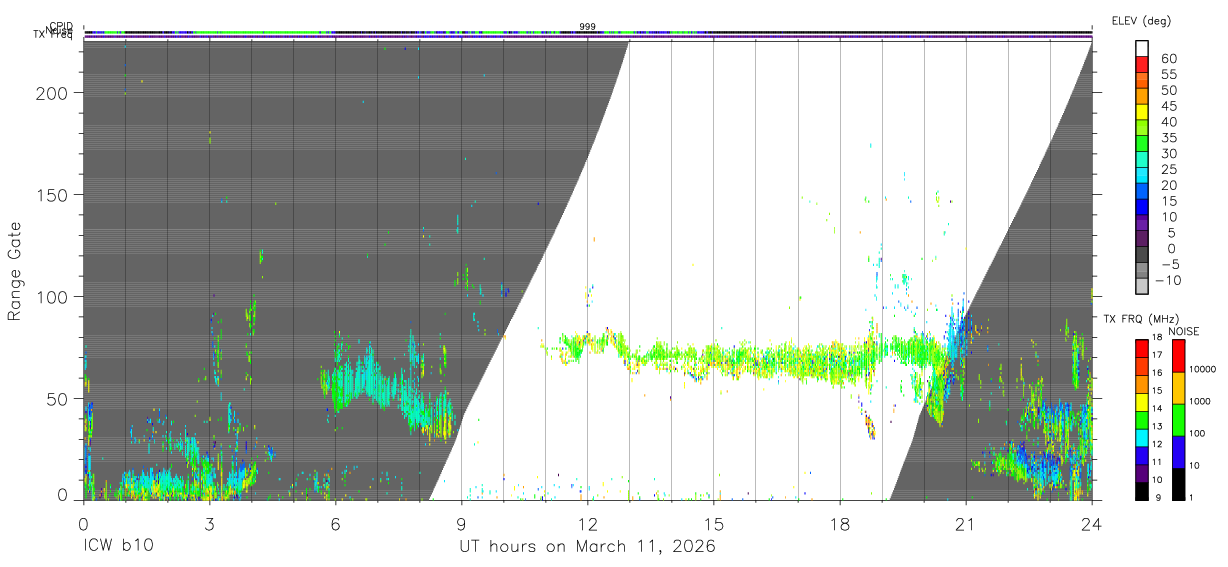Click the yellow swatch in ELEV colorbar
Viewport: 1228px width, 567px height.
point(1143,112)
